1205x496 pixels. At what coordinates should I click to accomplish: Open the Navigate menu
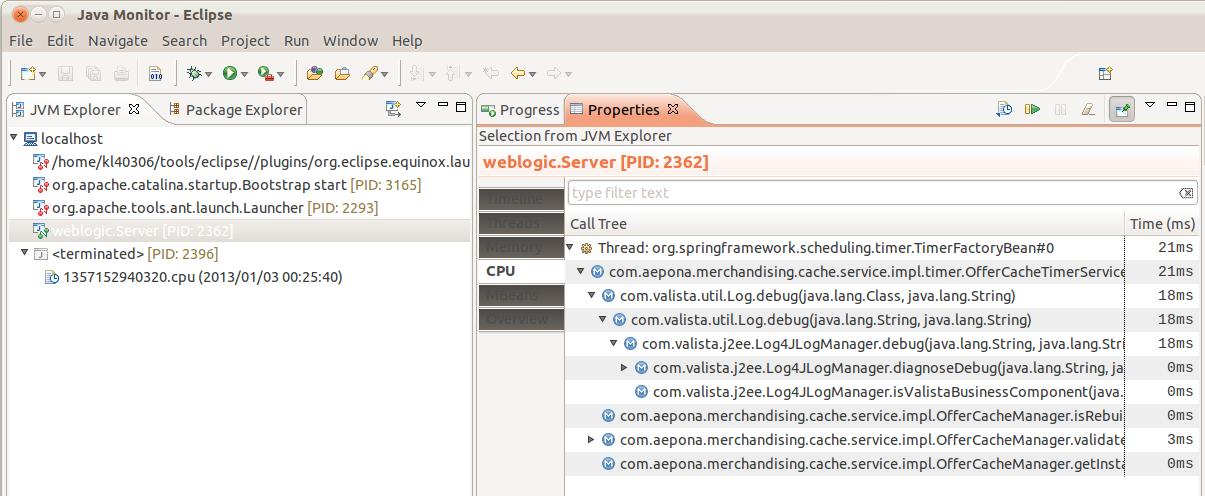118,41
